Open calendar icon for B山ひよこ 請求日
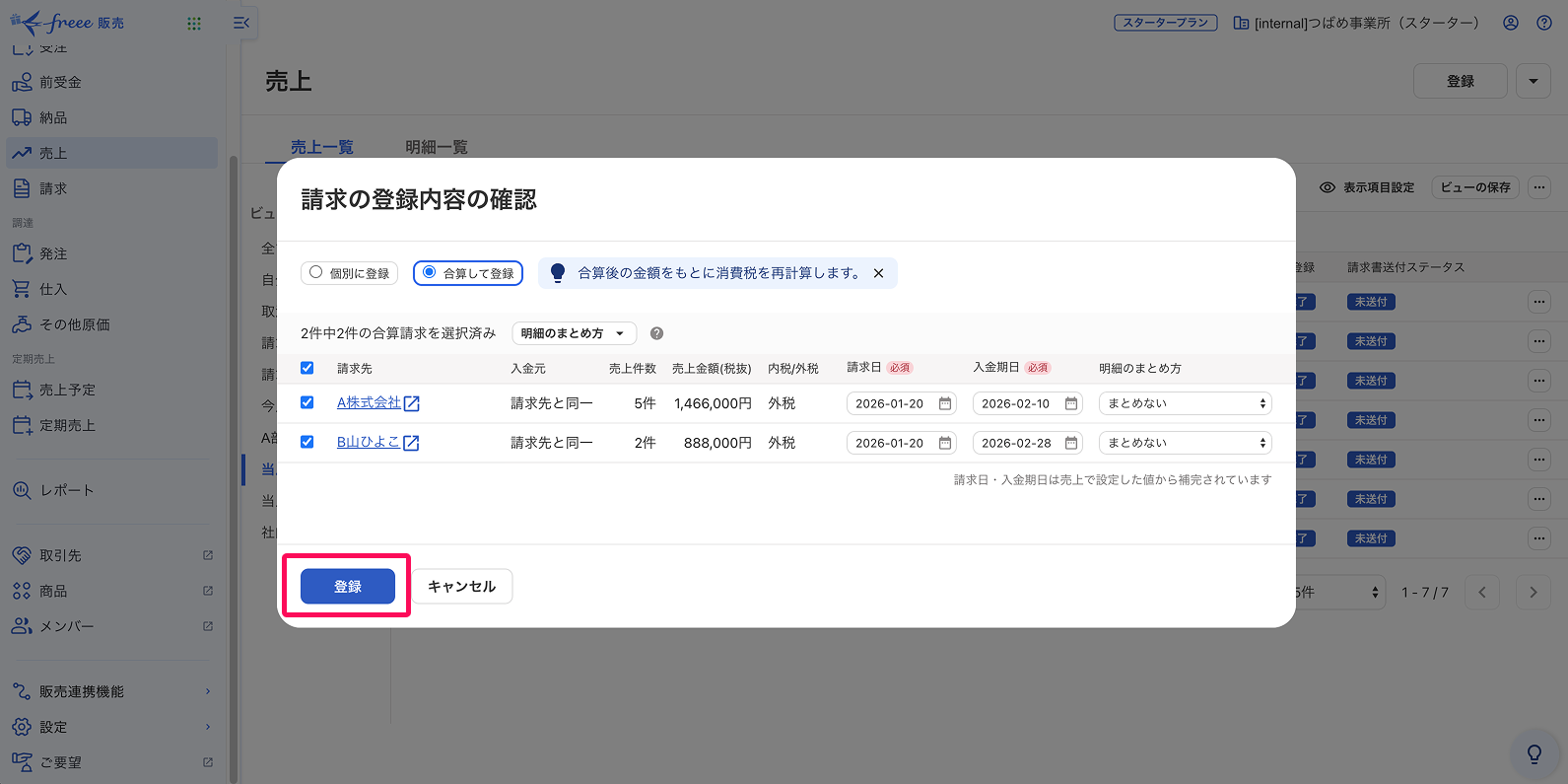Screen dimensions: 1568x784 coord(945,443)
